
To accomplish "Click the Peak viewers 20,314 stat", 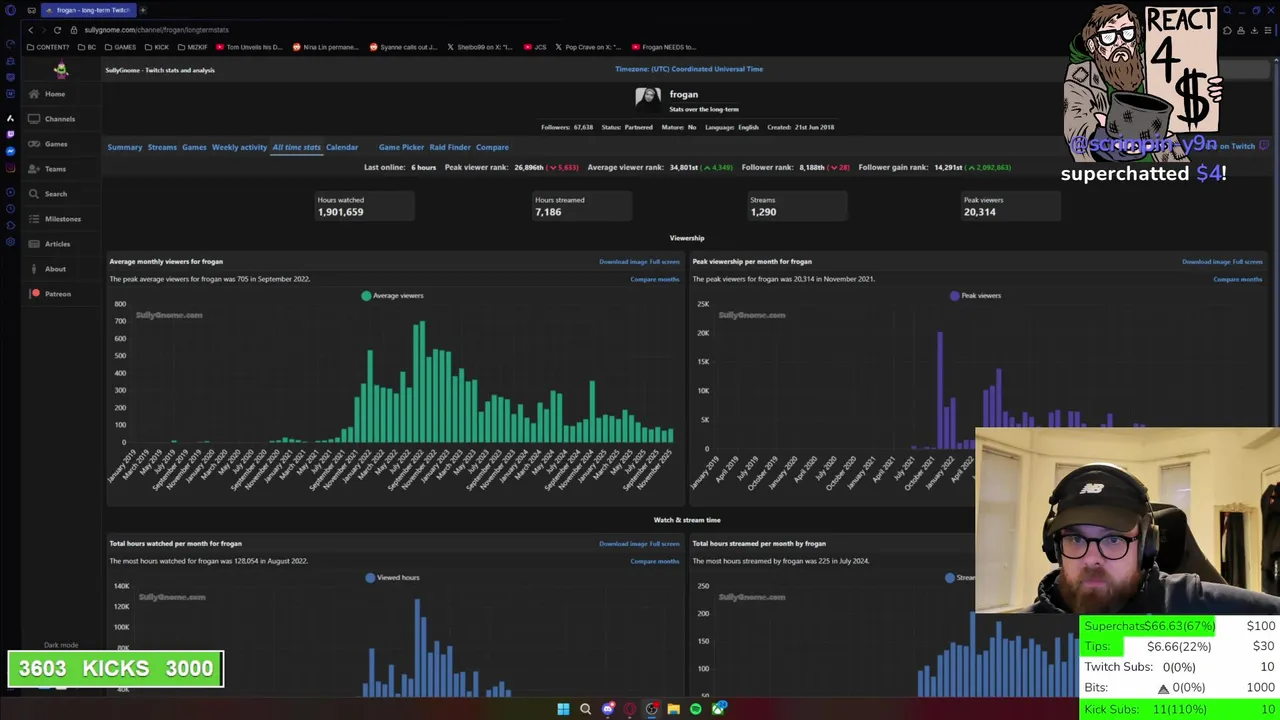I will (1011, 206).
